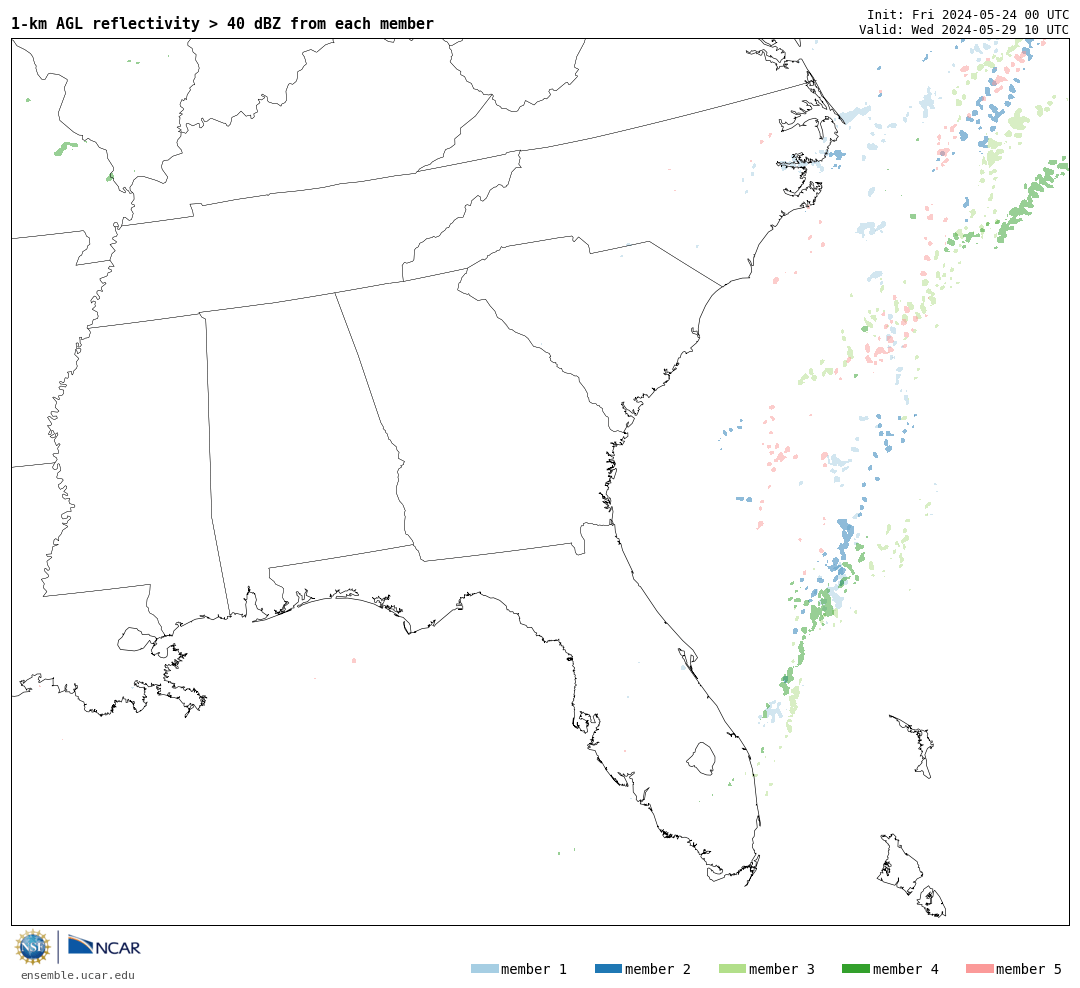Image resolution: width=1080 pixels, height=988 pixels.
Task: Click the Init: Fri 2024-05-24 00 UTC text
Action: [x=968, y=14]
